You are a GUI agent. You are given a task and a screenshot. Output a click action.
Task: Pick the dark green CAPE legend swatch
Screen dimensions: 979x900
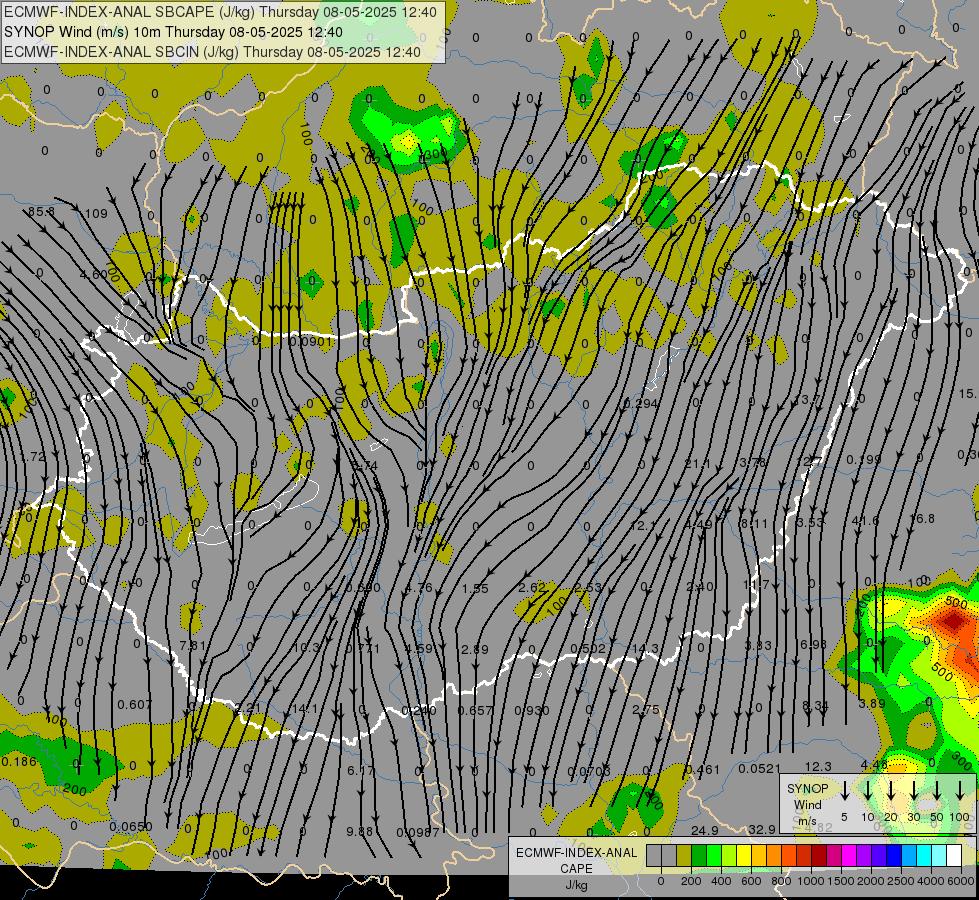(699, 855)
